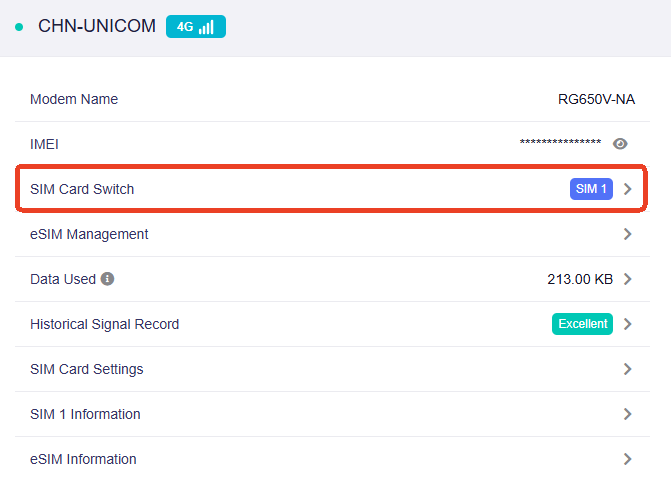Click the RG650V-NA modem name value

[x=596, y=99]
